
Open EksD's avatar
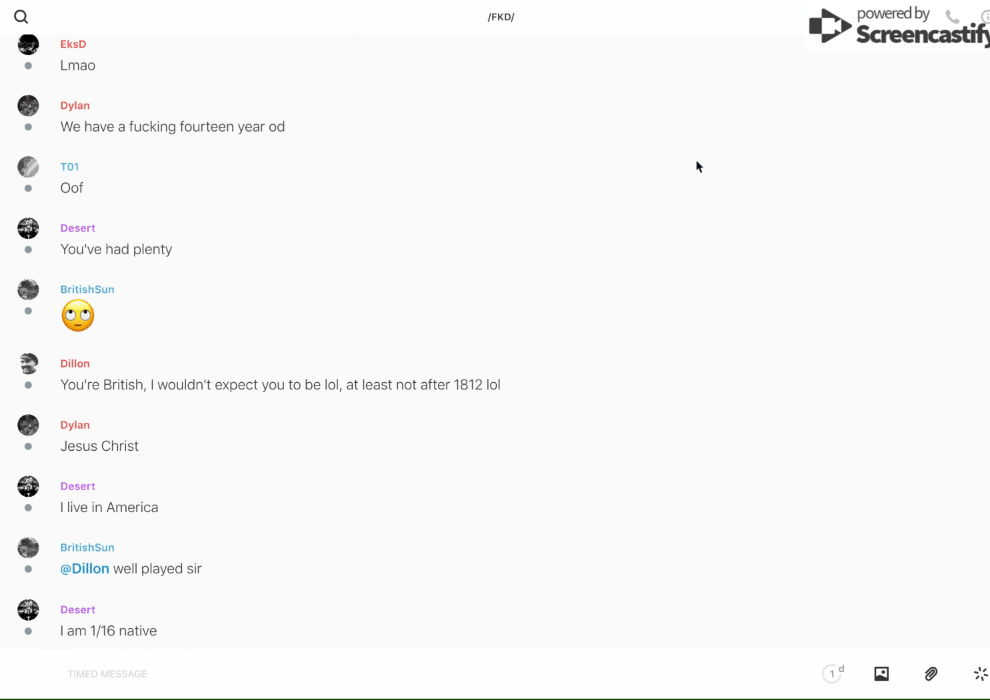tap(28, 44)
